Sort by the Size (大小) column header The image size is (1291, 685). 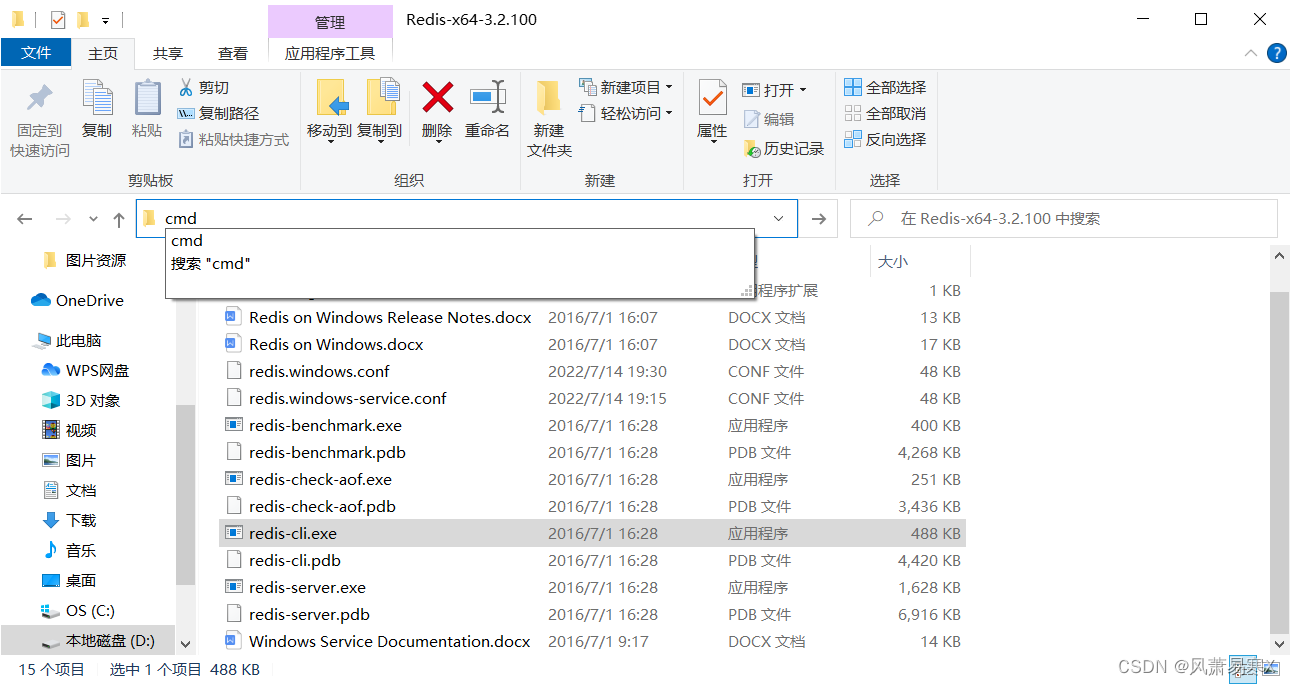click(x=893, y=261)
